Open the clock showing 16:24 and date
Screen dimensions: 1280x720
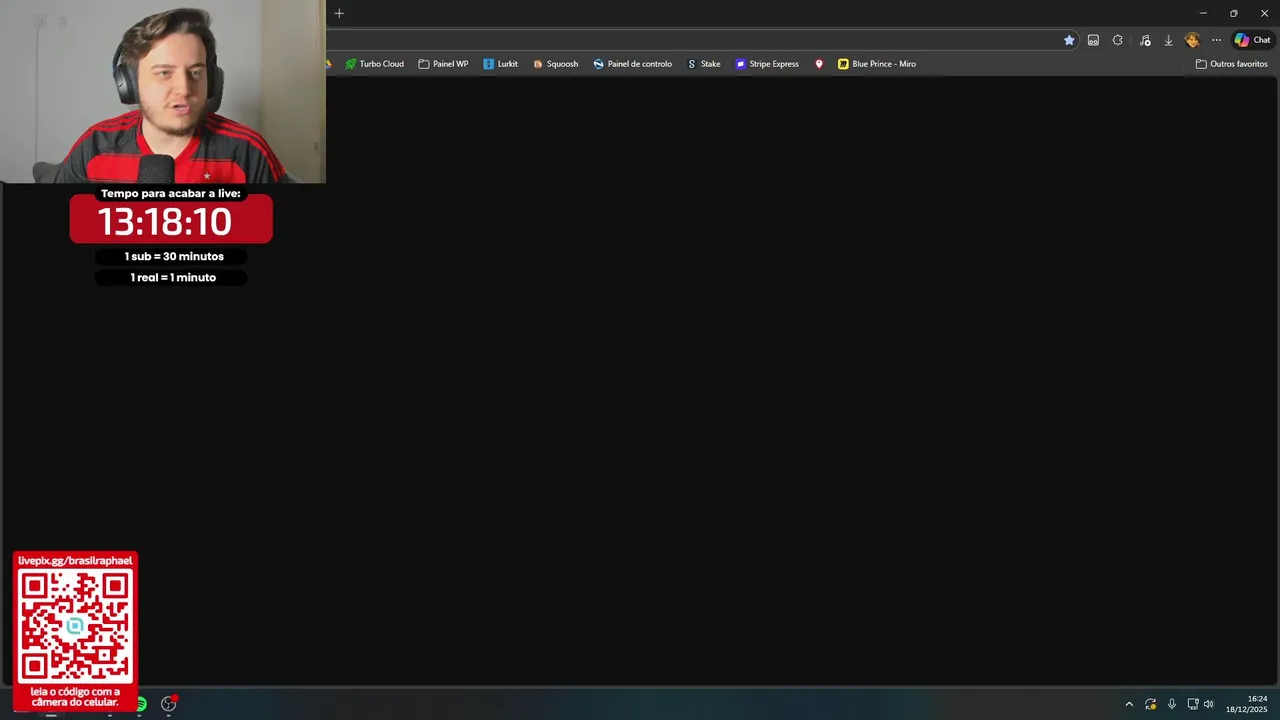coord(1247,704)
